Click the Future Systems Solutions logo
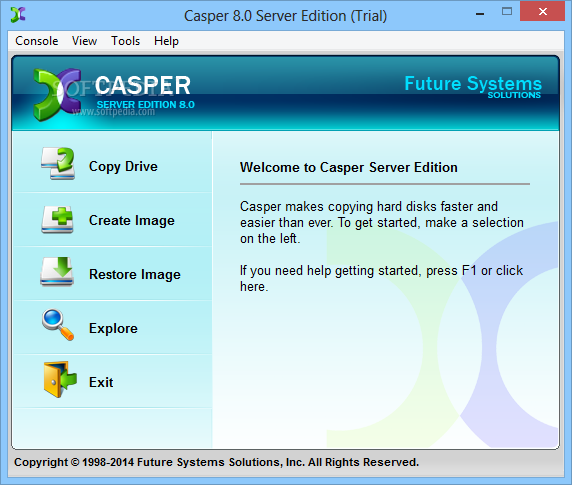Viewport: 572px width, 485px height. click(x=473, y=87)
